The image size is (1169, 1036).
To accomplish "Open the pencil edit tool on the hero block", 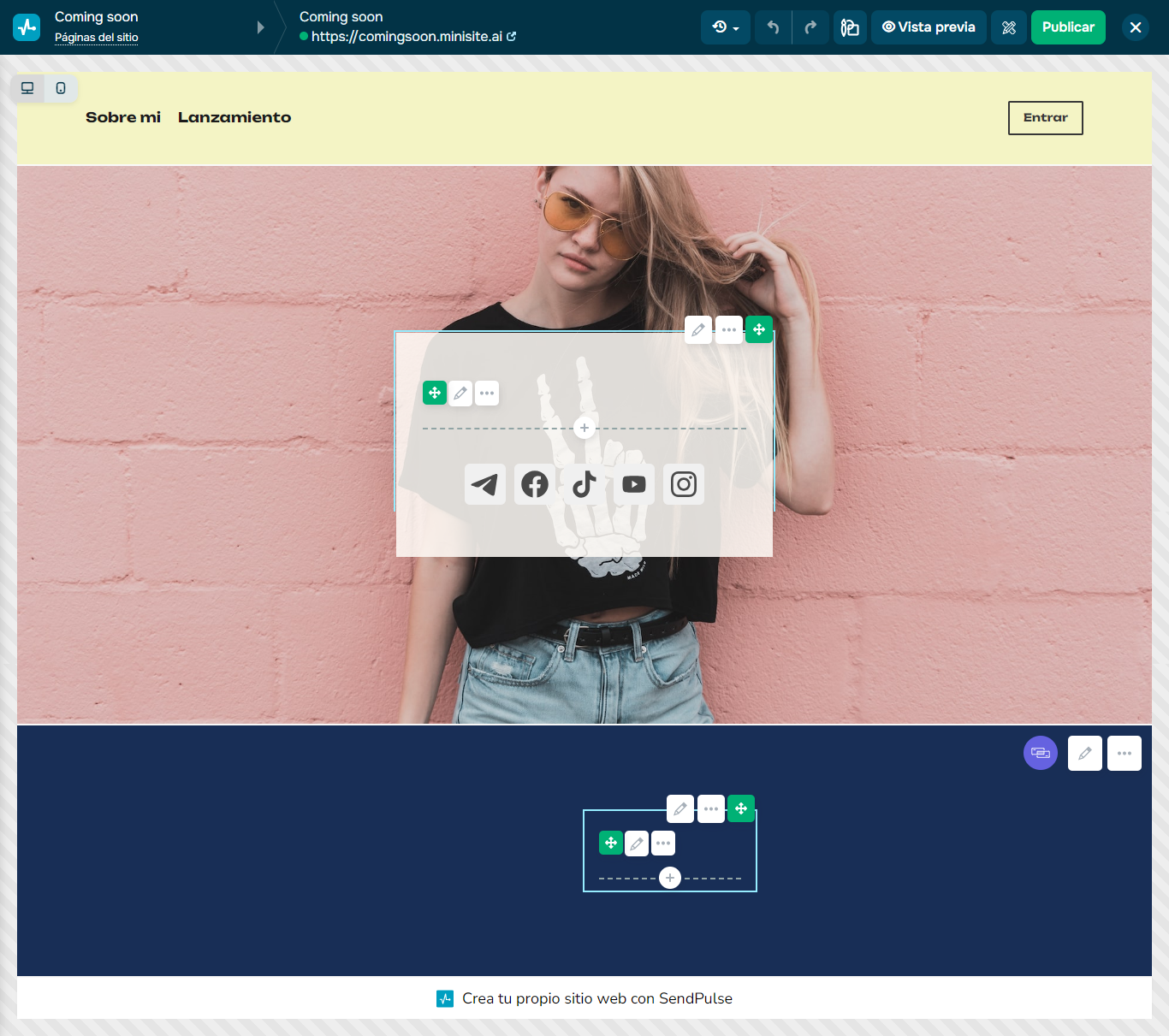I will (697, 329).
